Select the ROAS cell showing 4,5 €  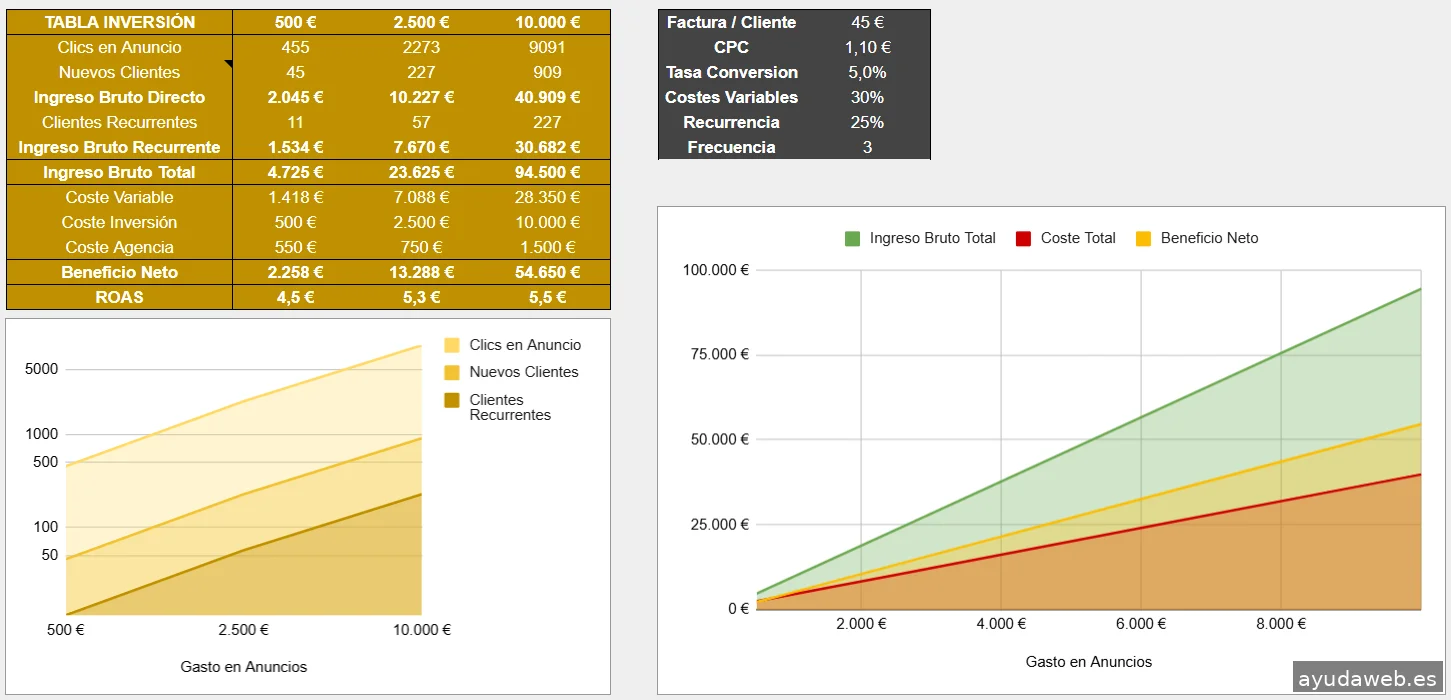[x=295, y=297]
